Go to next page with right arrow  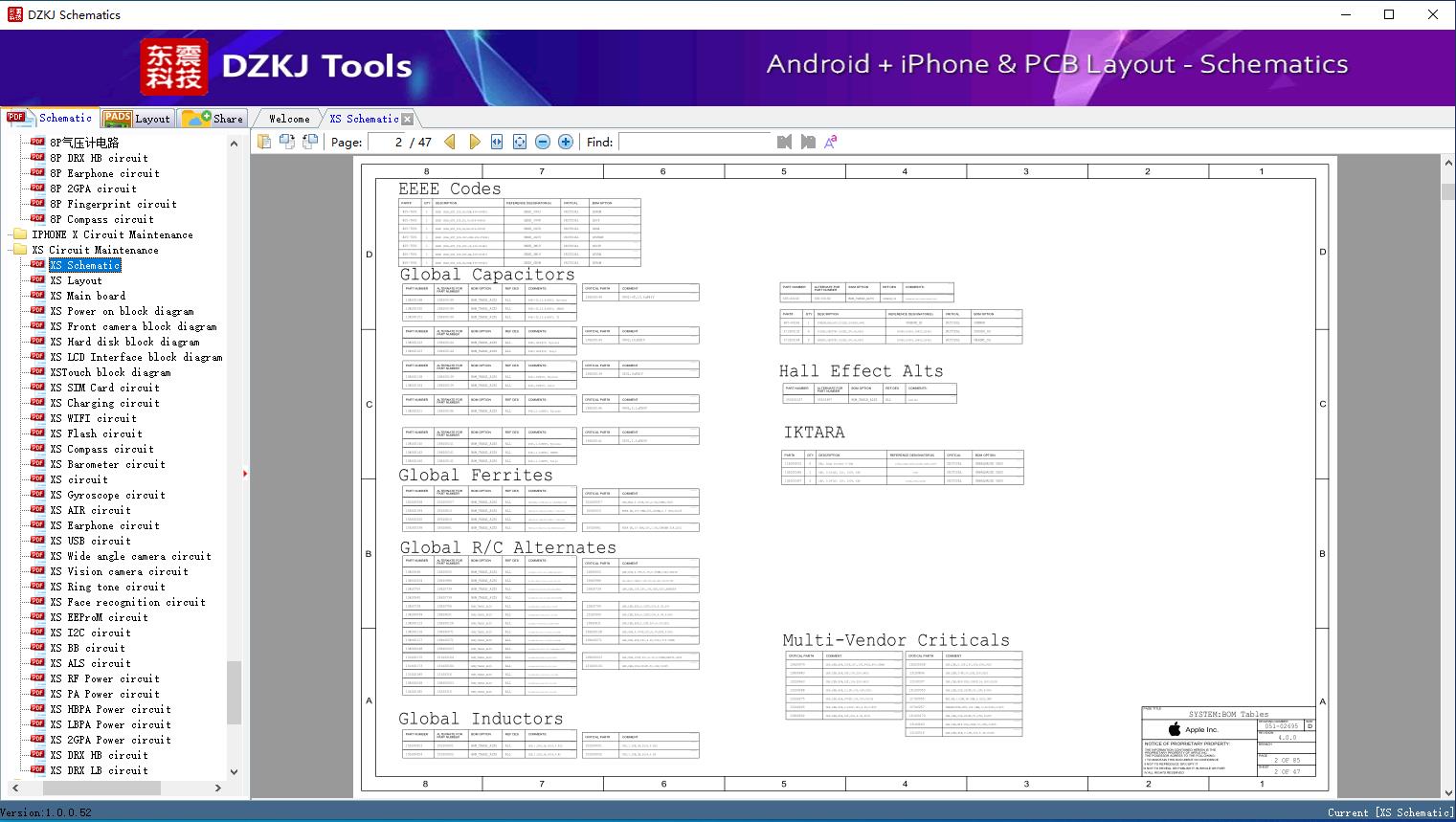[x=474, y=142]
